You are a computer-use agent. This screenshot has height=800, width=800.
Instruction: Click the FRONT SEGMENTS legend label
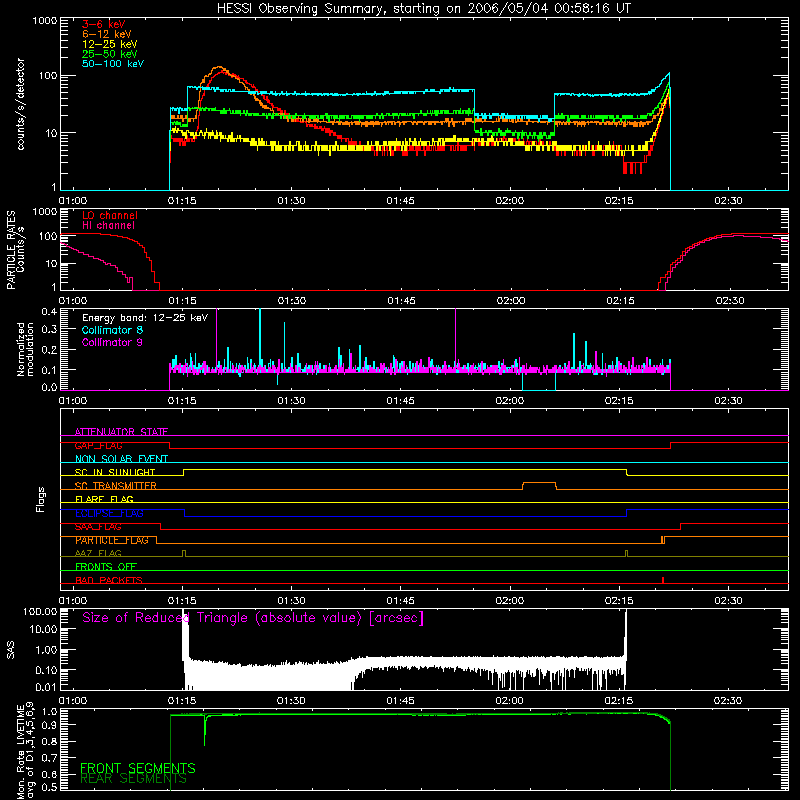tap(138, 768)
